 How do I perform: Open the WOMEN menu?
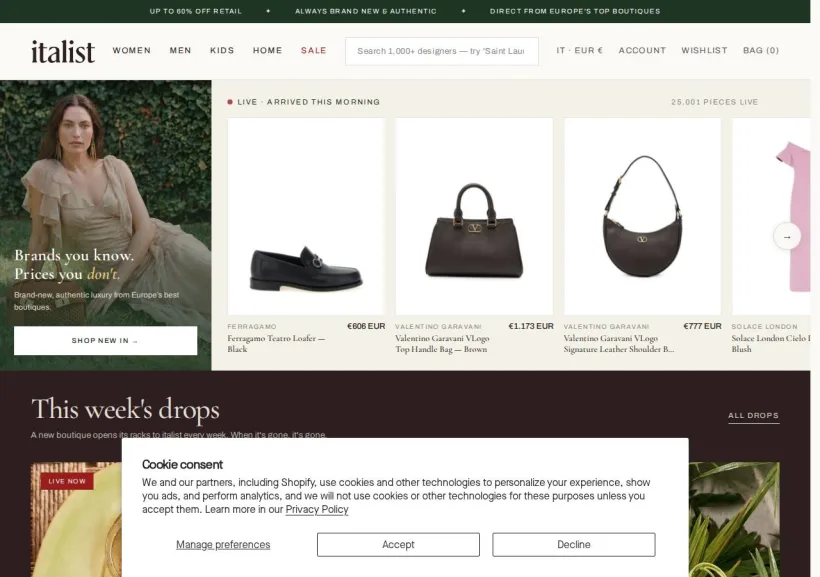pyautogui.click(x=132, y=51)
